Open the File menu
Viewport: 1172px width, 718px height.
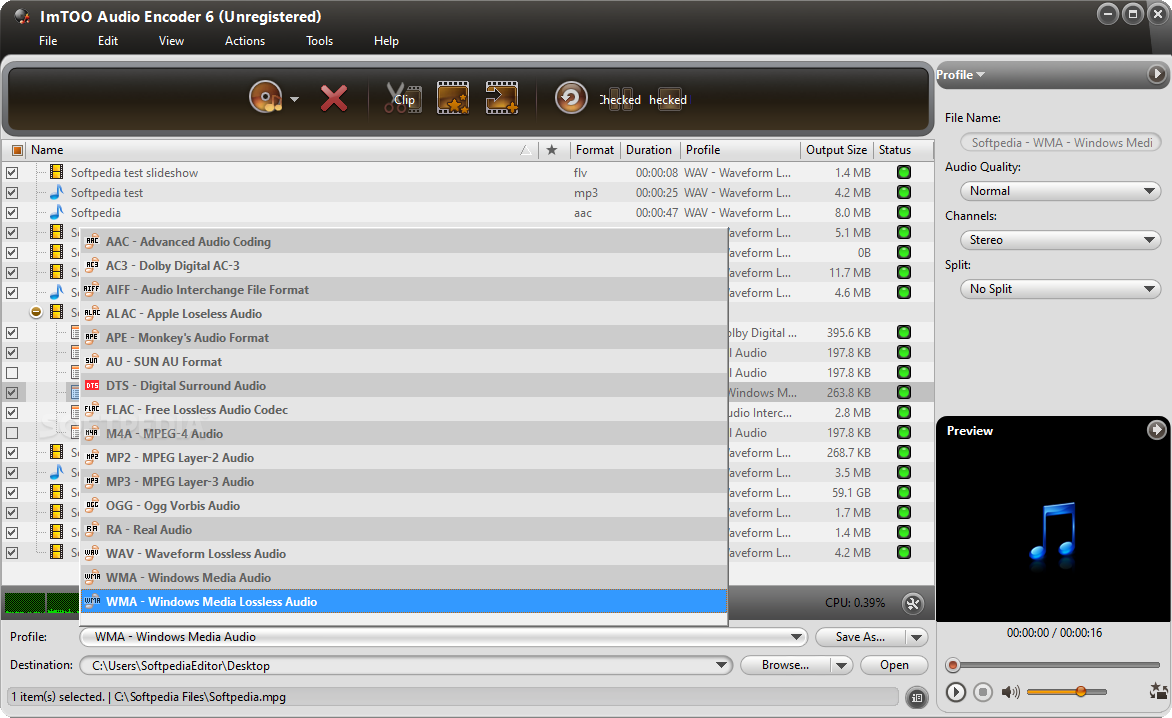coord(48,41)
